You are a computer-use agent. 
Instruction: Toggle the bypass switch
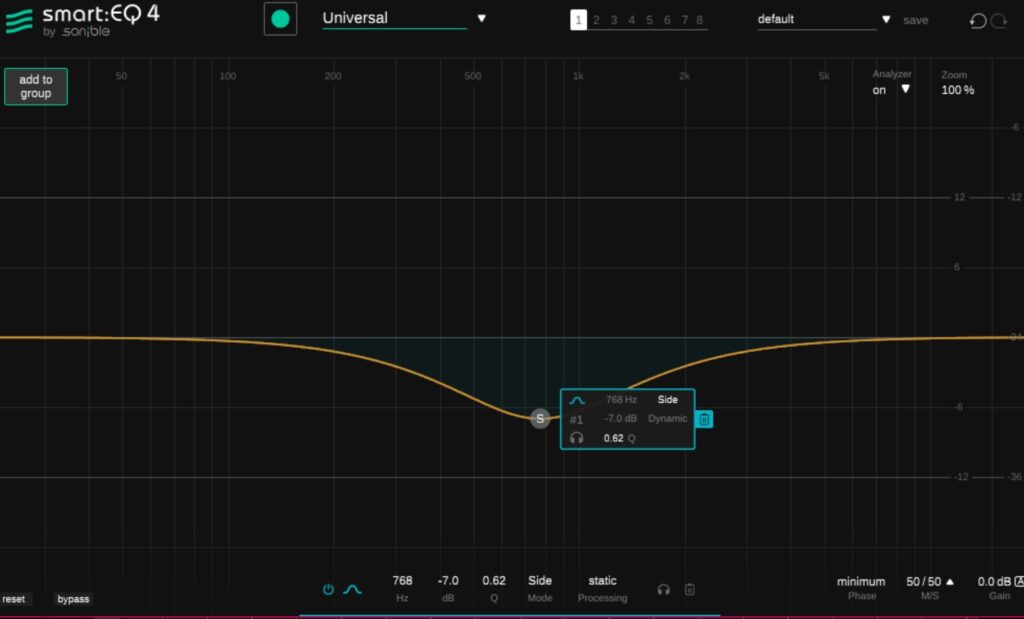73,599
